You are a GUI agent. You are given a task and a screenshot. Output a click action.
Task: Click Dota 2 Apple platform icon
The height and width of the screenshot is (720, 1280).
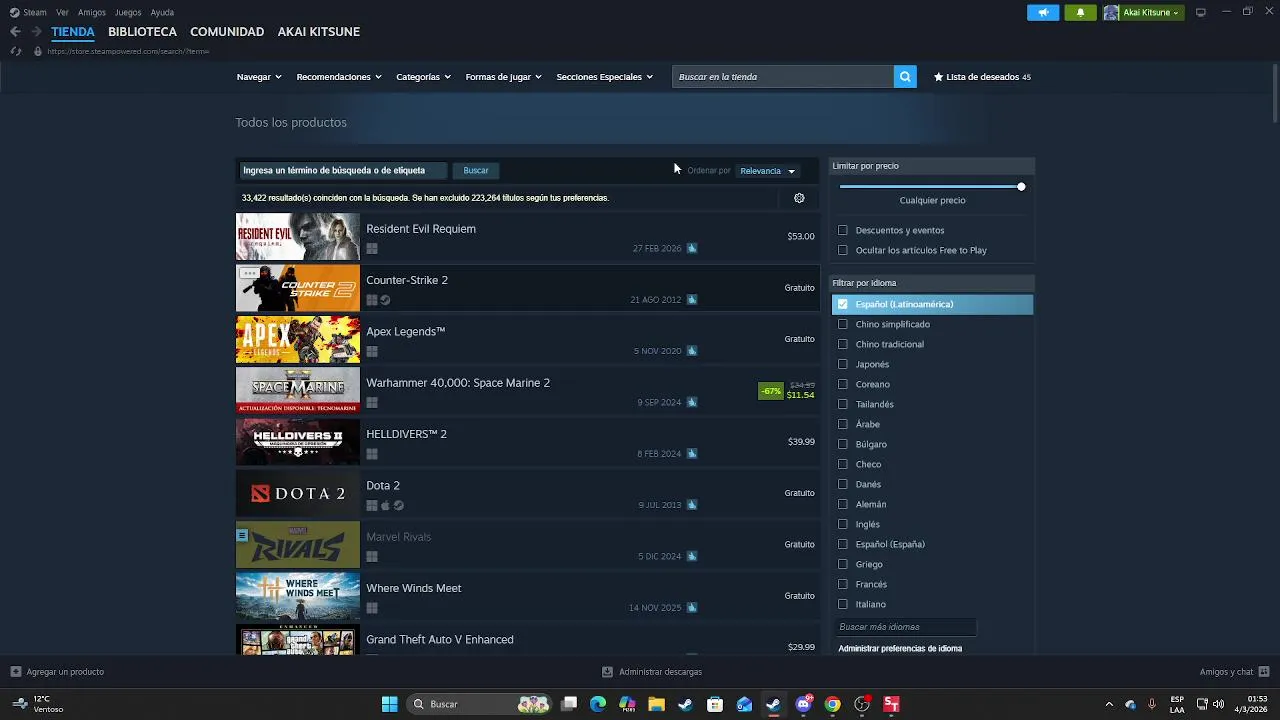click(385, 505)
